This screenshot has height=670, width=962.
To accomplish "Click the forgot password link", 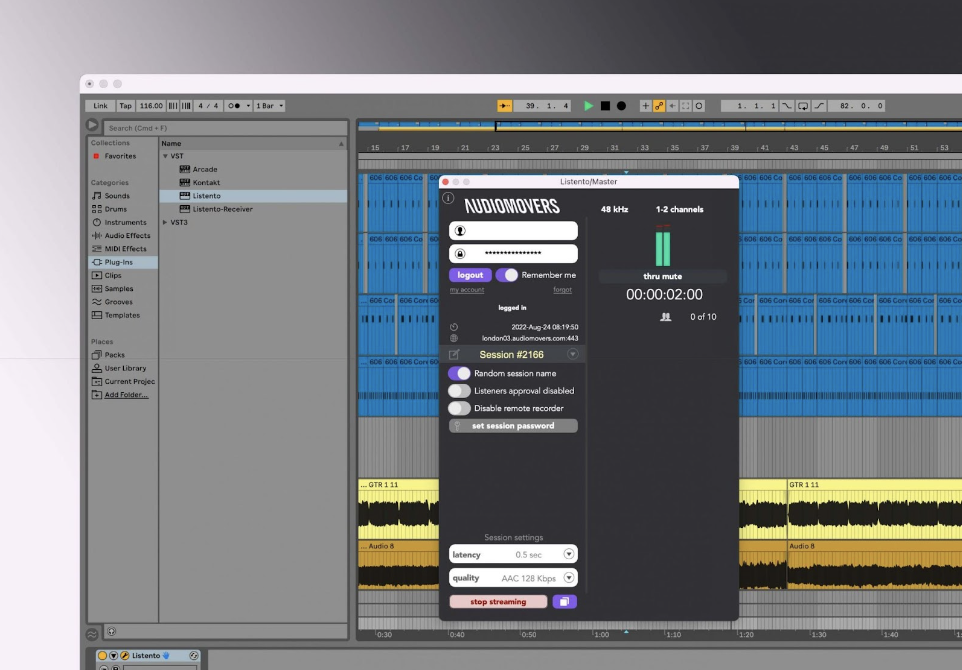I will pos(563,290).
